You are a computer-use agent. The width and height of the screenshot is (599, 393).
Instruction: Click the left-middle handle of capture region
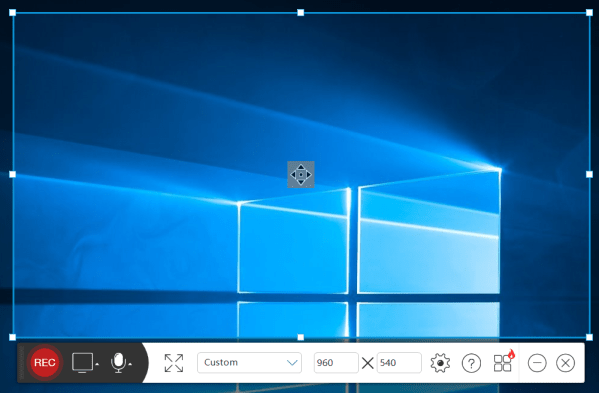coord(13,174)
